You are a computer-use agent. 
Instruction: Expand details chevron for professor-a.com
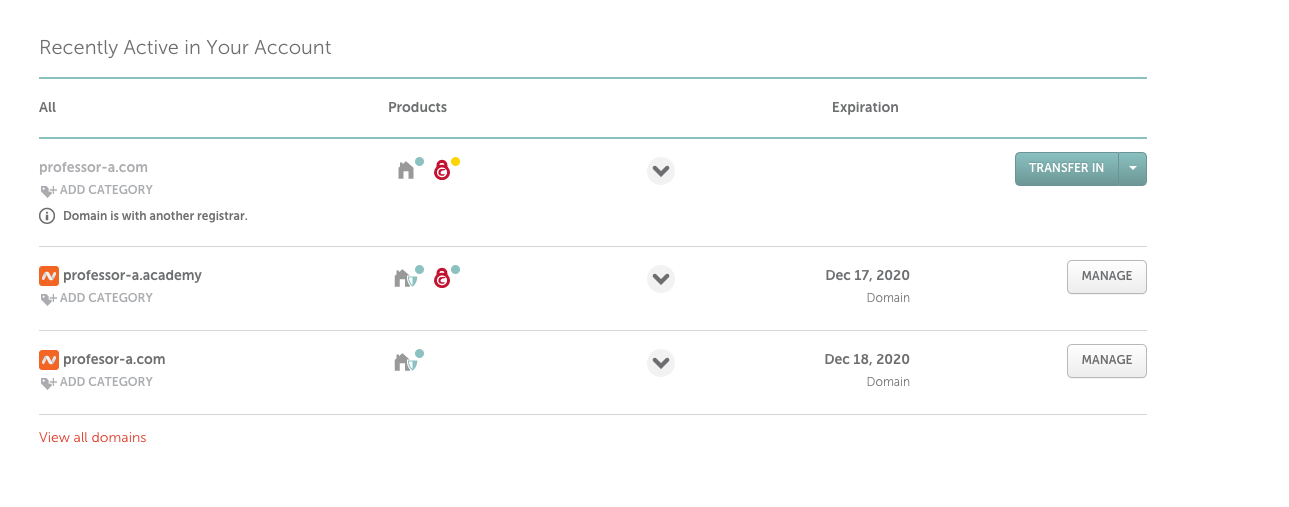660,171
